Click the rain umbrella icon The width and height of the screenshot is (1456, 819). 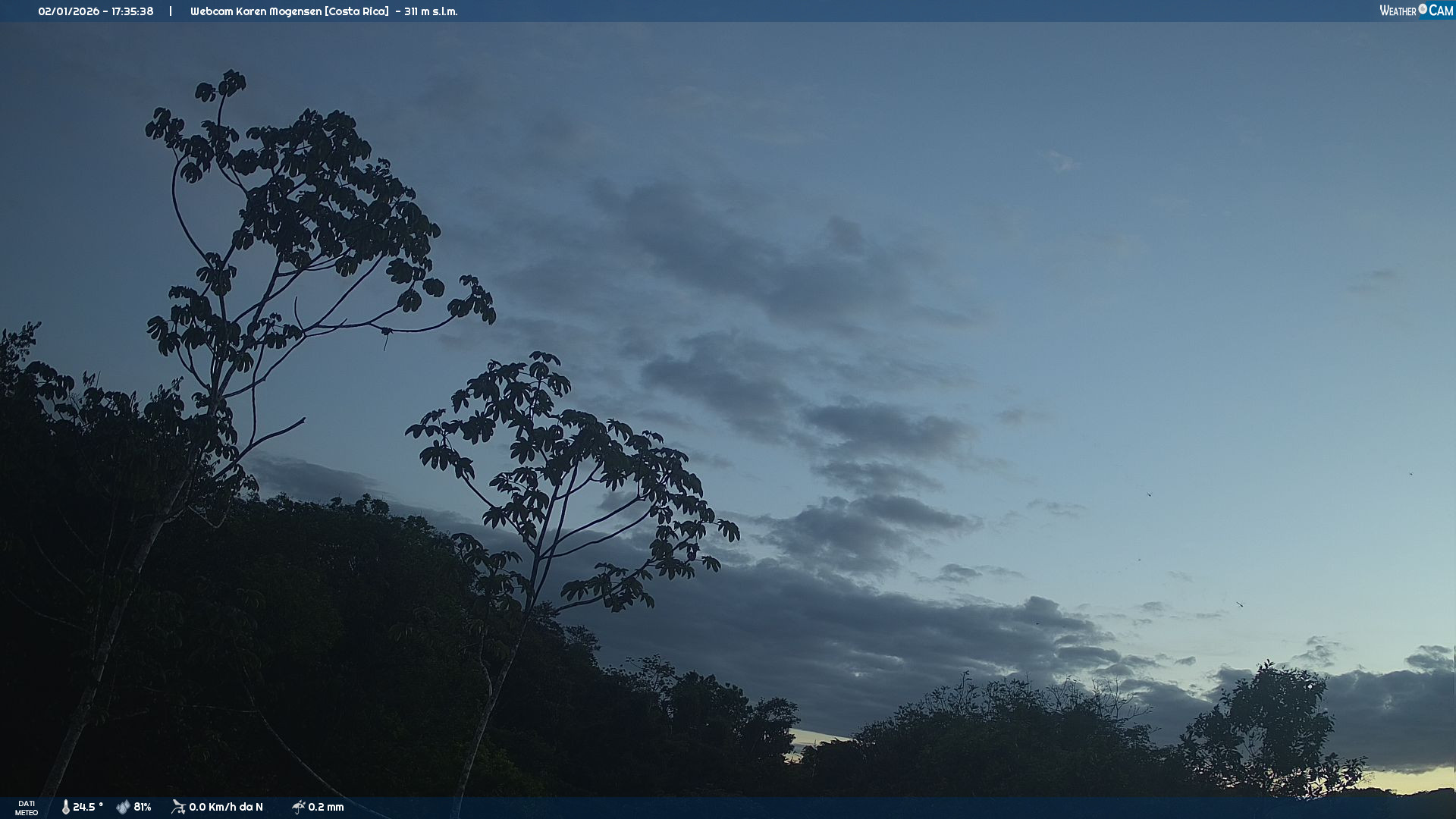[x=298, y=807]
